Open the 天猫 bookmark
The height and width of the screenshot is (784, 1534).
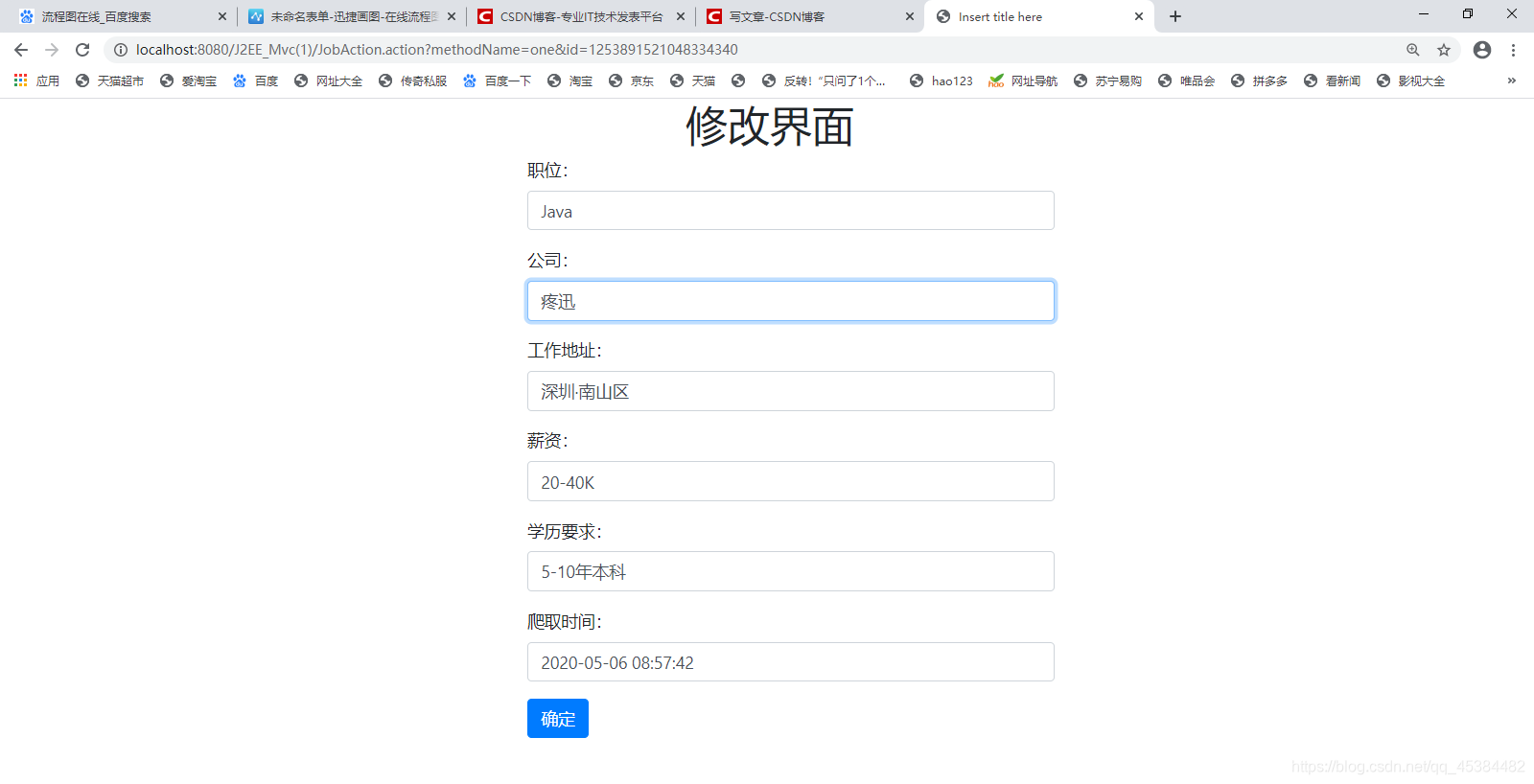coord(692,81)
